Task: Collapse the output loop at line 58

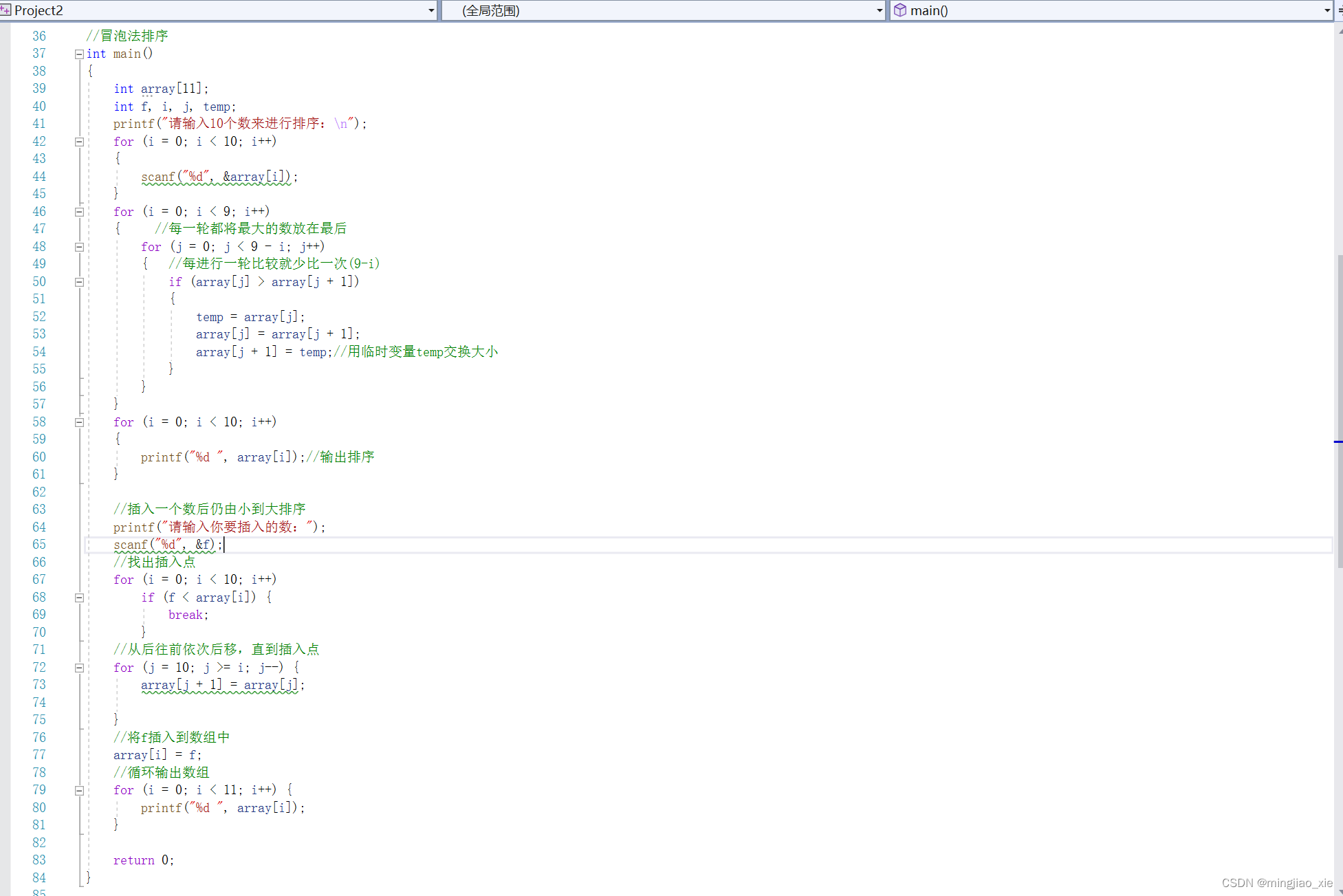Action: tap(79, 422)
